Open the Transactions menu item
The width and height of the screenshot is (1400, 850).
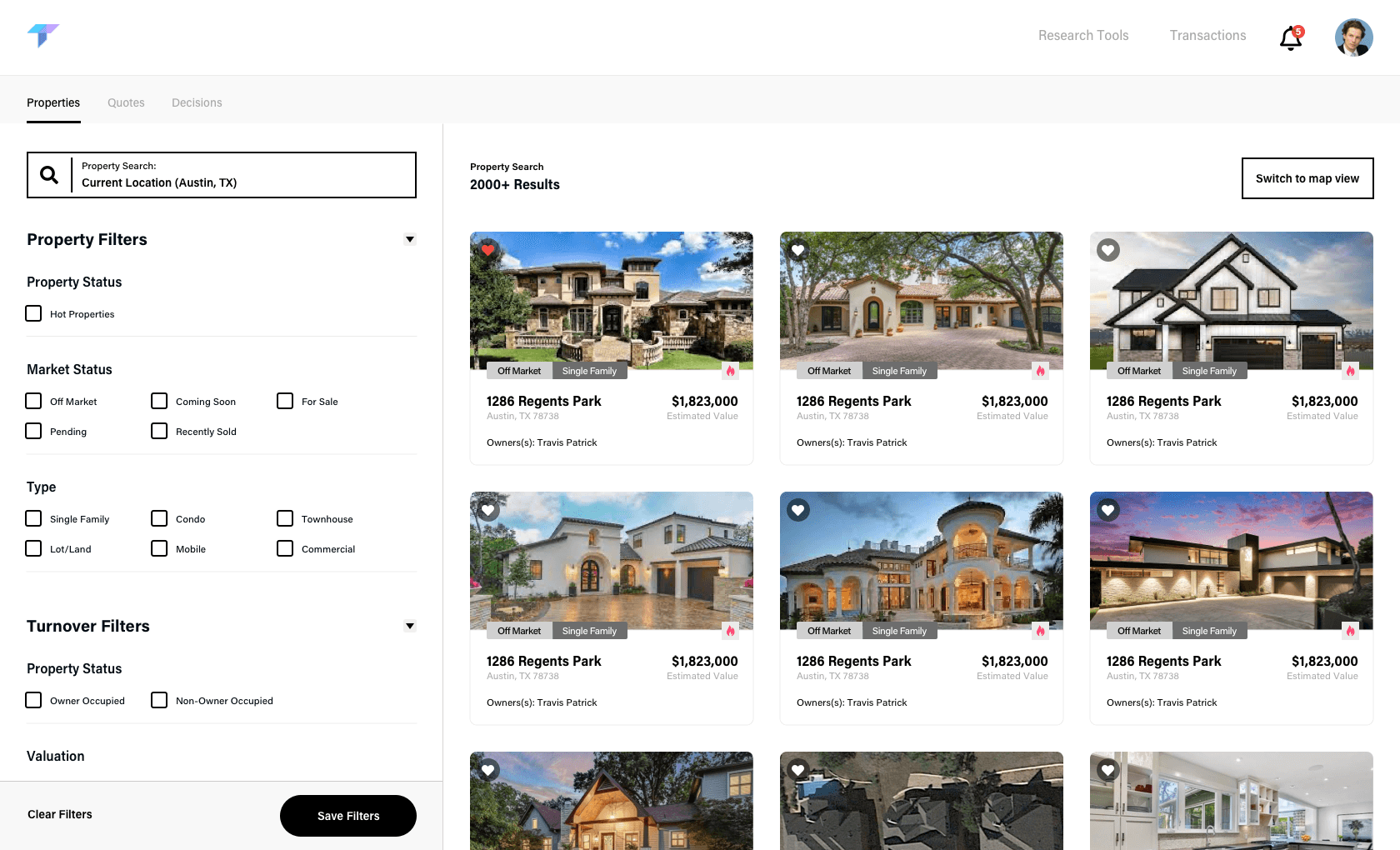tap(1207, 35)
